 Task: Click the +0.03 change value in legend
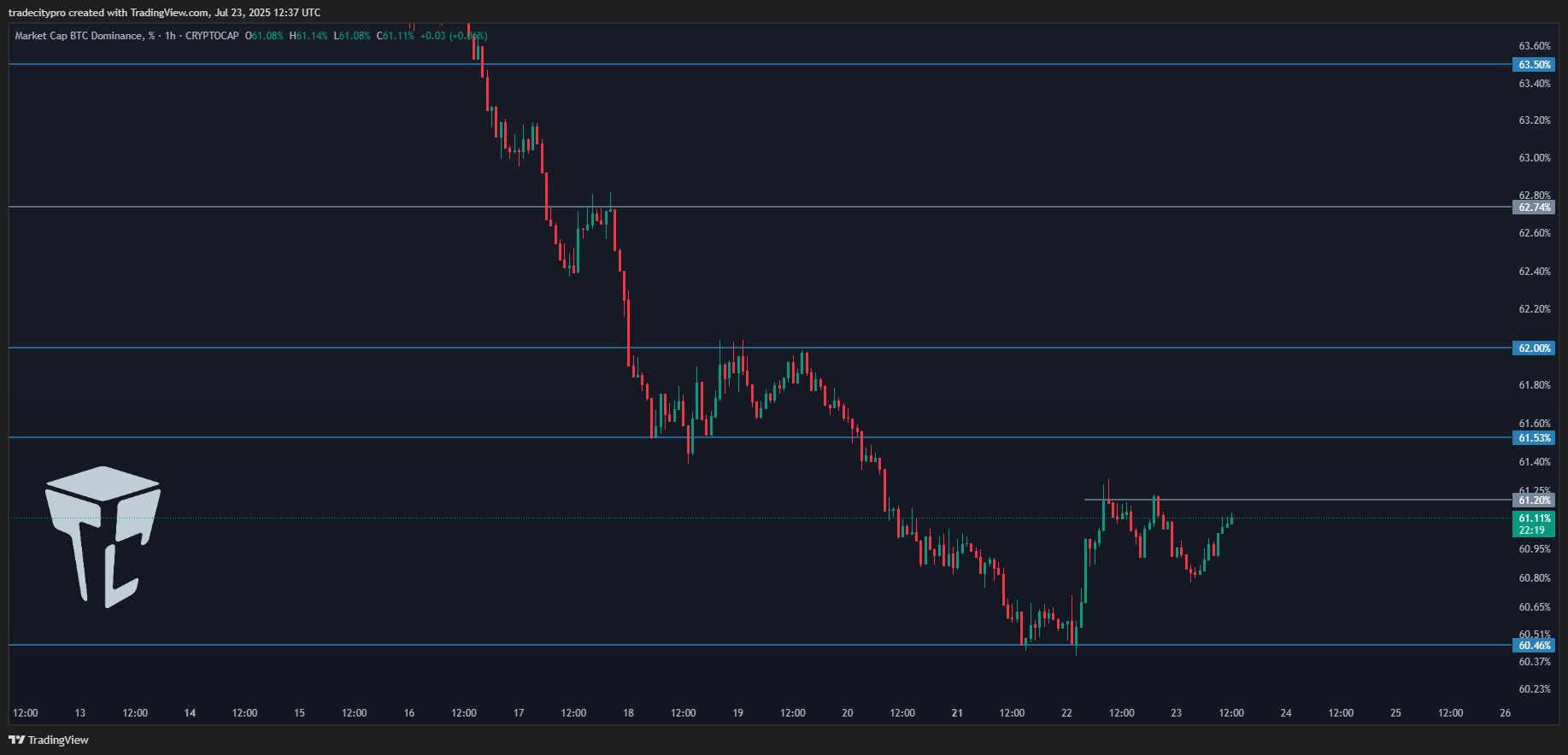point(432,36)
